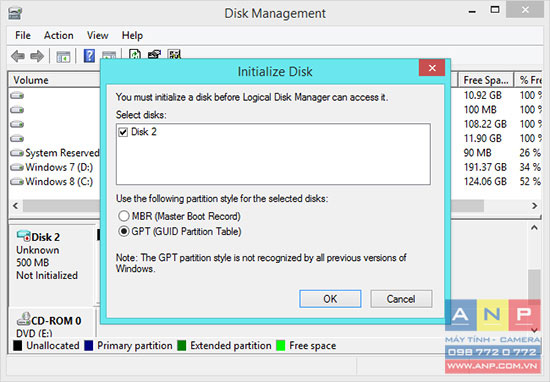Viewport: 550px width, 382px height.
Task: Close the Initialize Disk dialog
Action: coord(432,68)
